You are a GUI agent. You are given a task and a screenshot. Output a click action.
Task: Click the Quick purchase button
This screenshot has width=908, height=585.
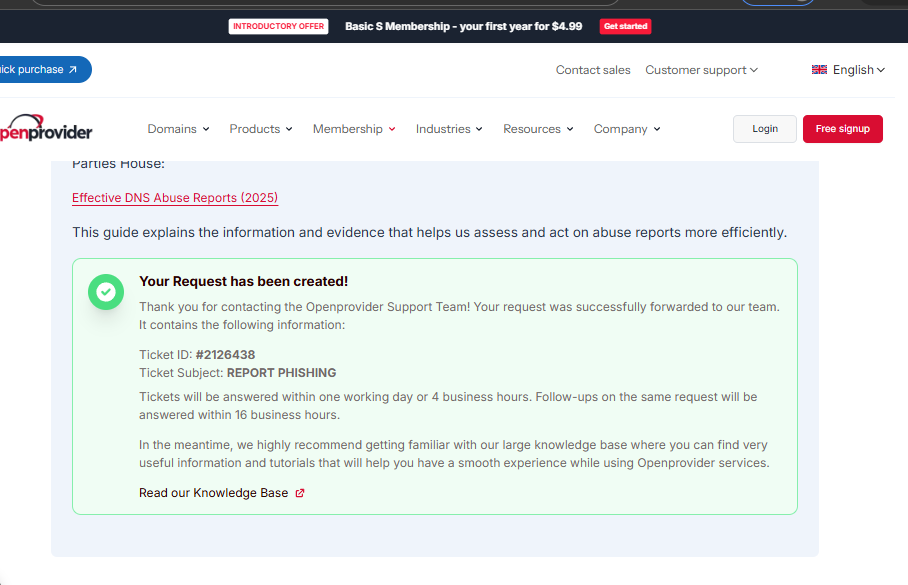pos(45,70)
